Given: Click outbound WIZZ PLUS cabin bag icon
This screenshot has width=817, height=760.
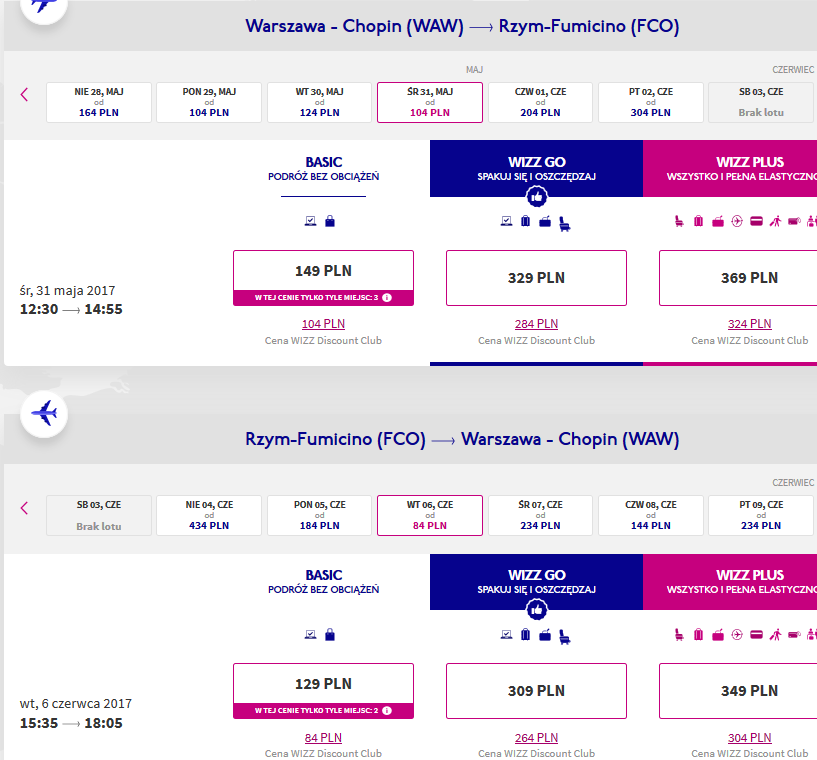Looking at the screenshot, I should point(717,222).
